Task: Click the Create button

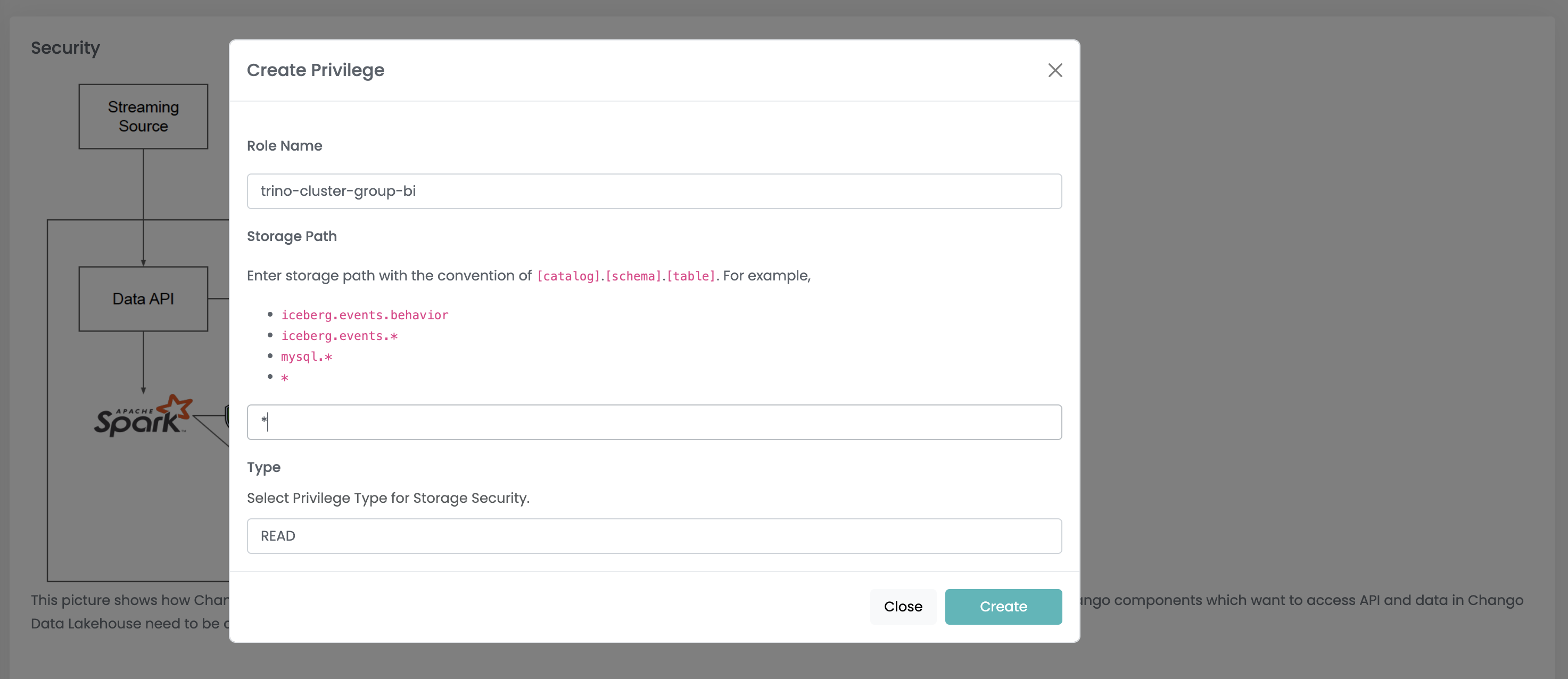Action: (x=1003, y=606)
